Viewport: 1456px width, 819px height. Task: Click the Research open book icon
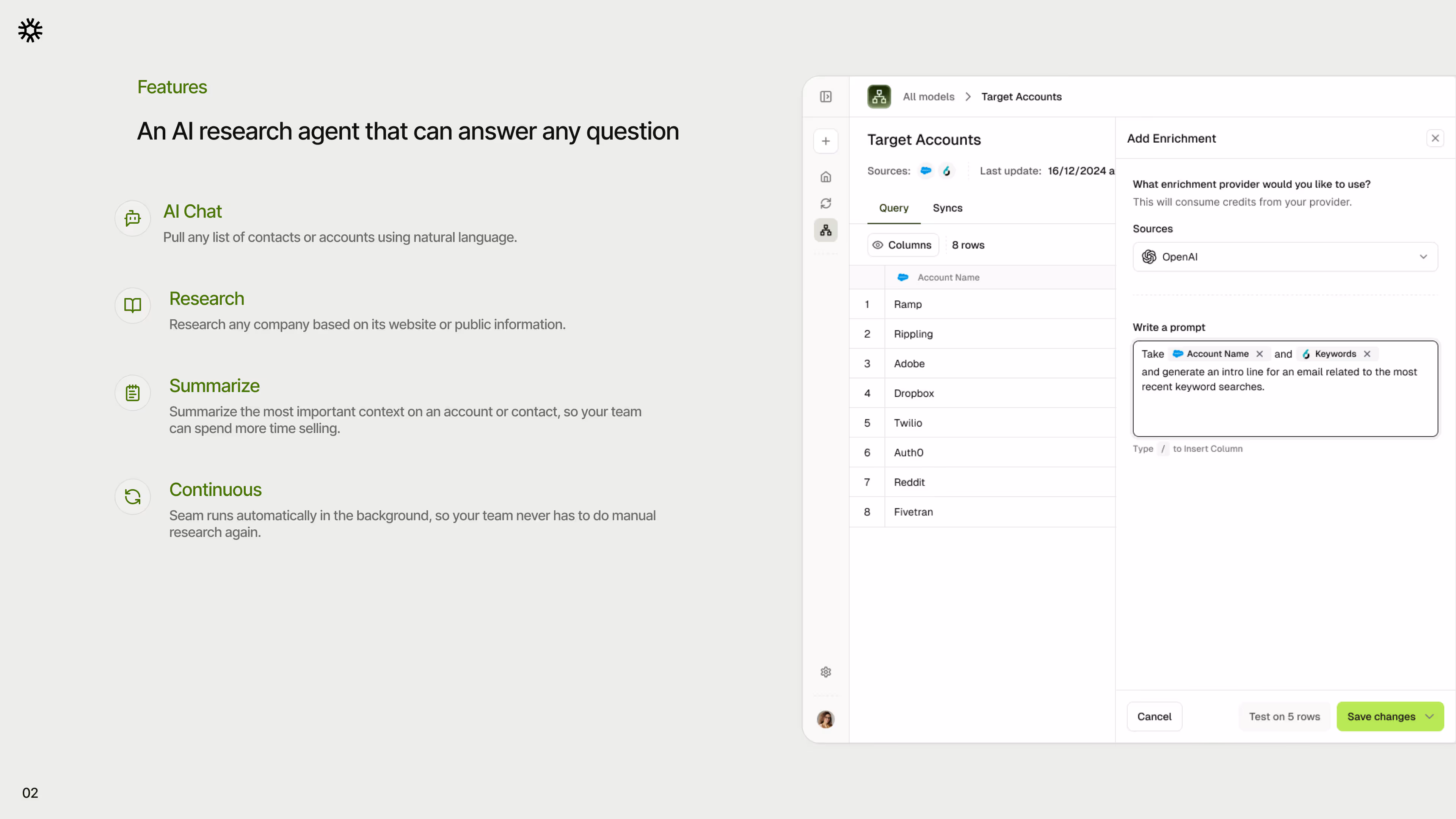pyautogui.click(x=133, y=306)
